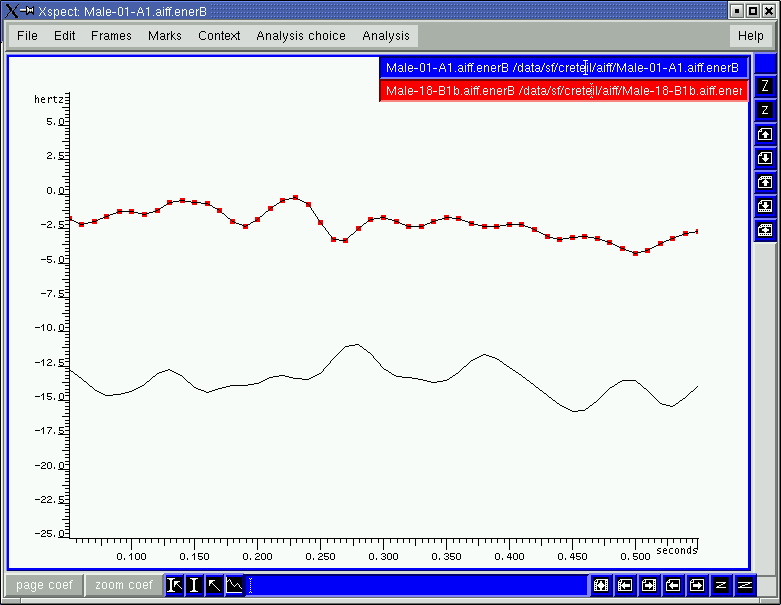
Task: Click the 0.250 tick label on time axis
Action: click(x=320, y=557)
